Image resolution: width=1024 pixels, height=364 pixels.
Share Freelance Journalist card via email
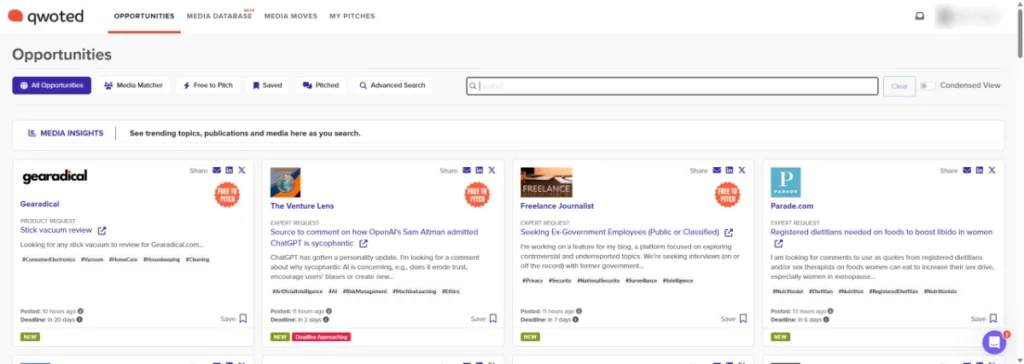tap(717, 170)
